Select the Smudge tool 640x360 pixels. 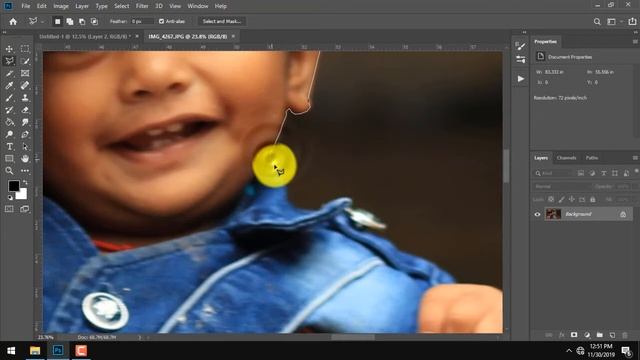click(25, 122)
